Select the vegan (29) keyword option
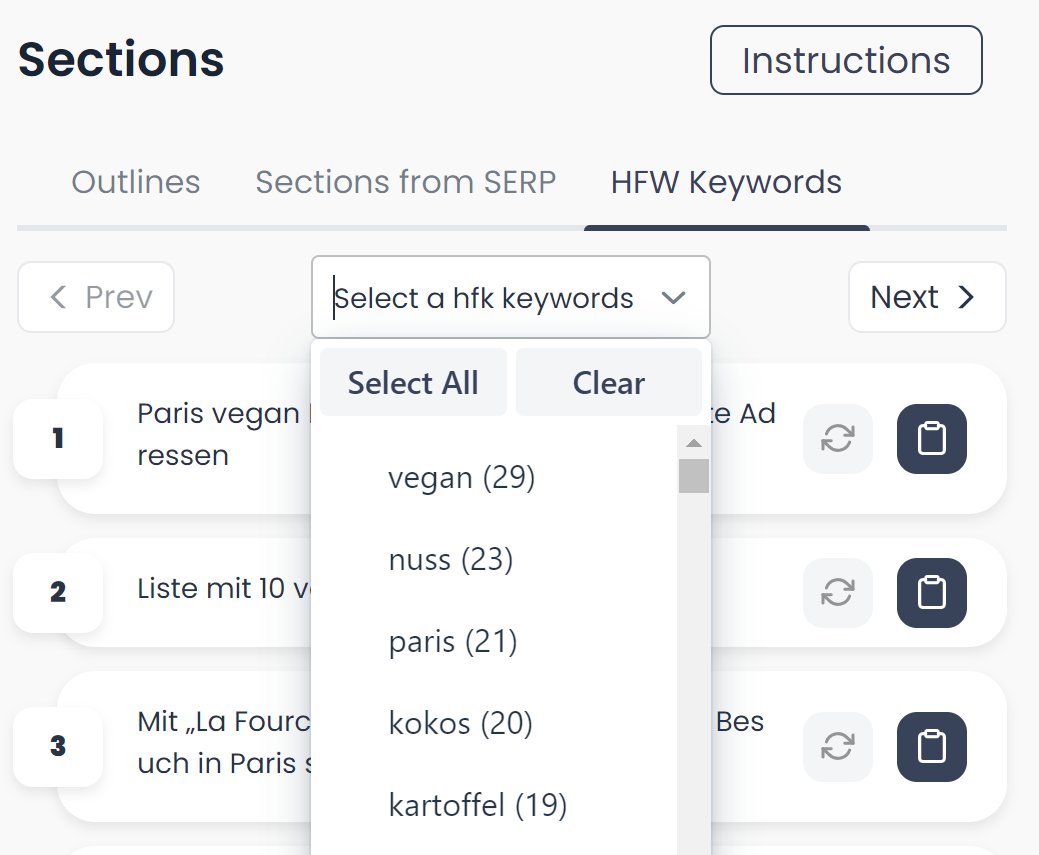The width and height of the screenshot is (1039, 855). click(x=462, y=478)
